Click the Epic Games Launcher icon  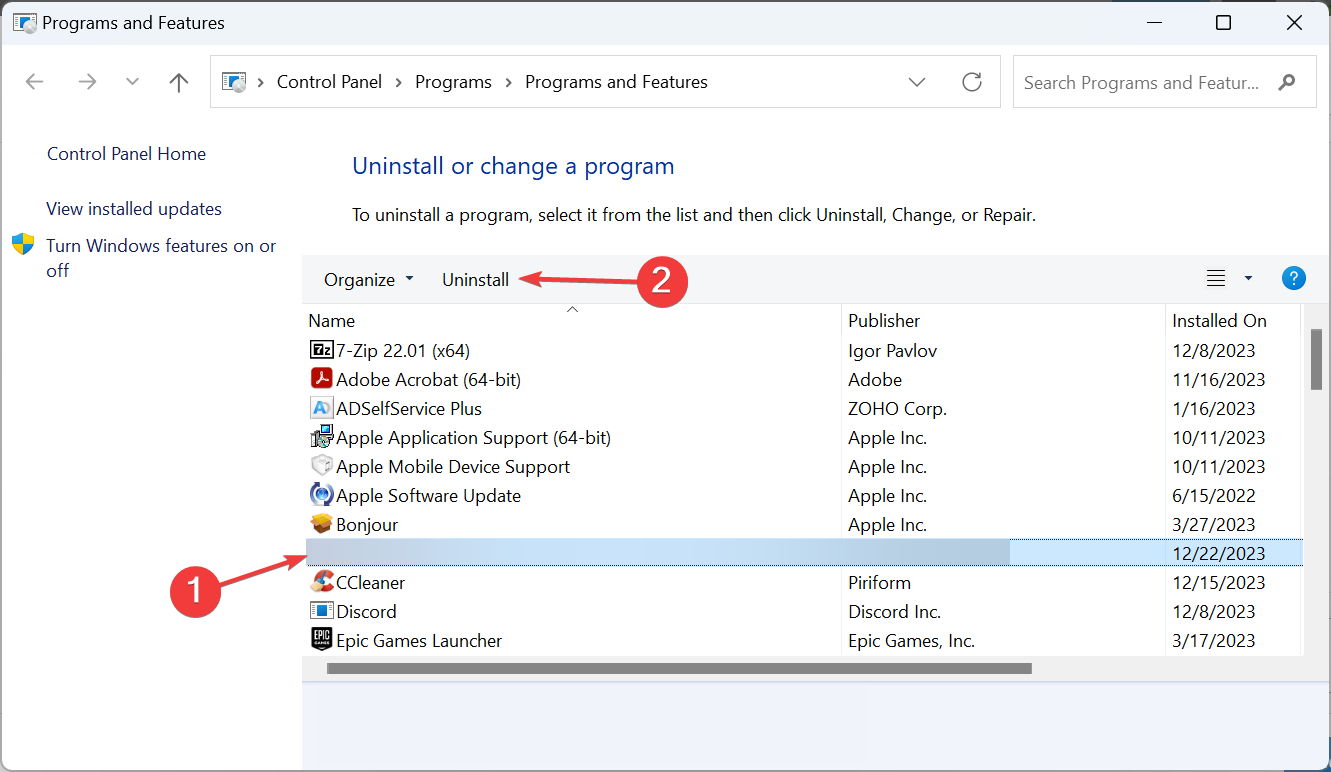321,640
